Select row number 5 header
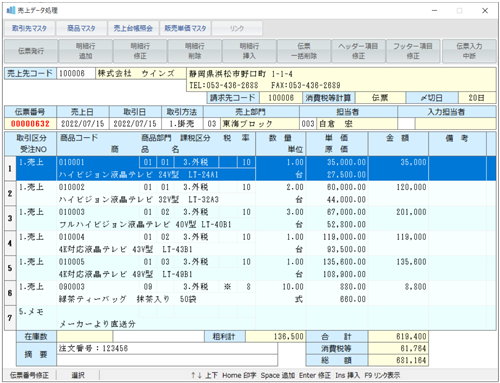The height and width of the screenshot is (383, 500). click(10, 268)
